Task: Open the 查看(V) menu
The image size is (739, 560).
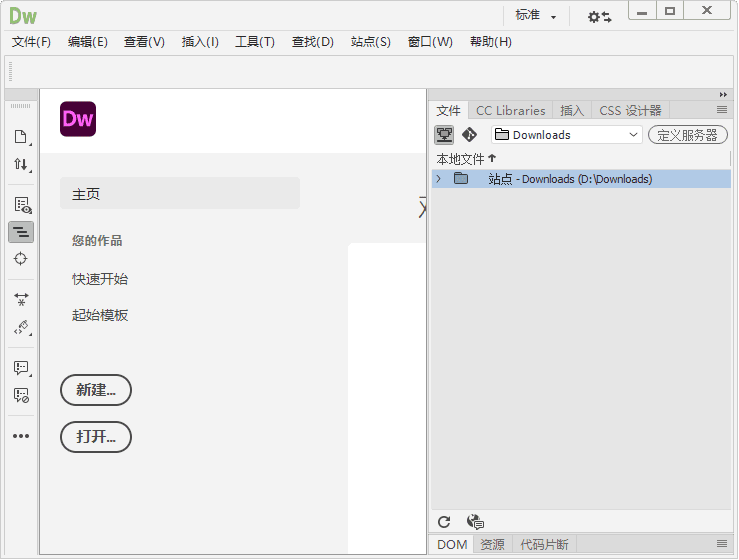Action: [144, 42]
